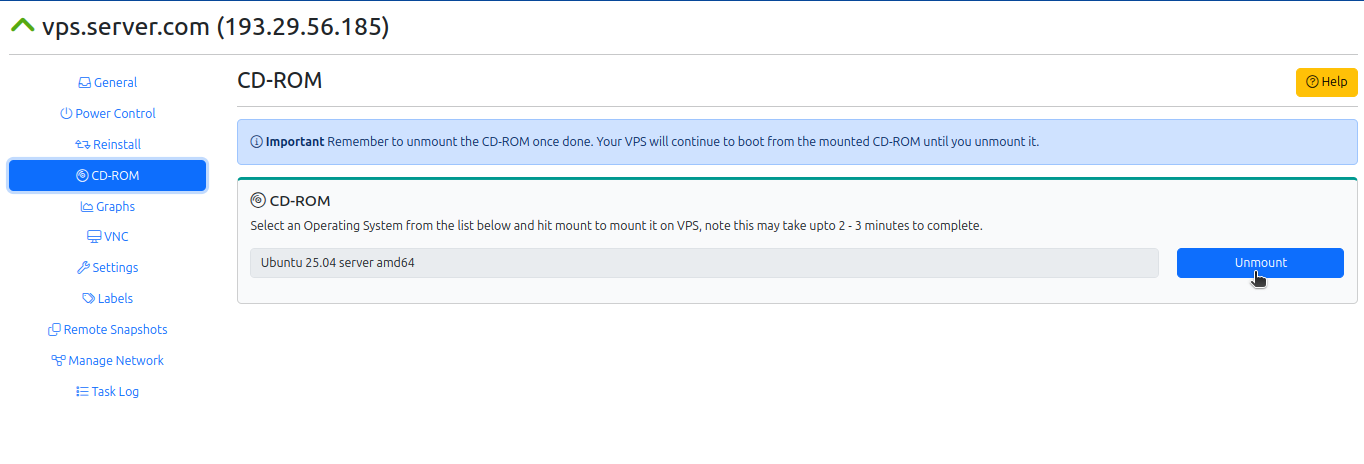The image size is (1364, 464).
Task: Open the Remote Snapshots page
Action: (x=107, y=330)
